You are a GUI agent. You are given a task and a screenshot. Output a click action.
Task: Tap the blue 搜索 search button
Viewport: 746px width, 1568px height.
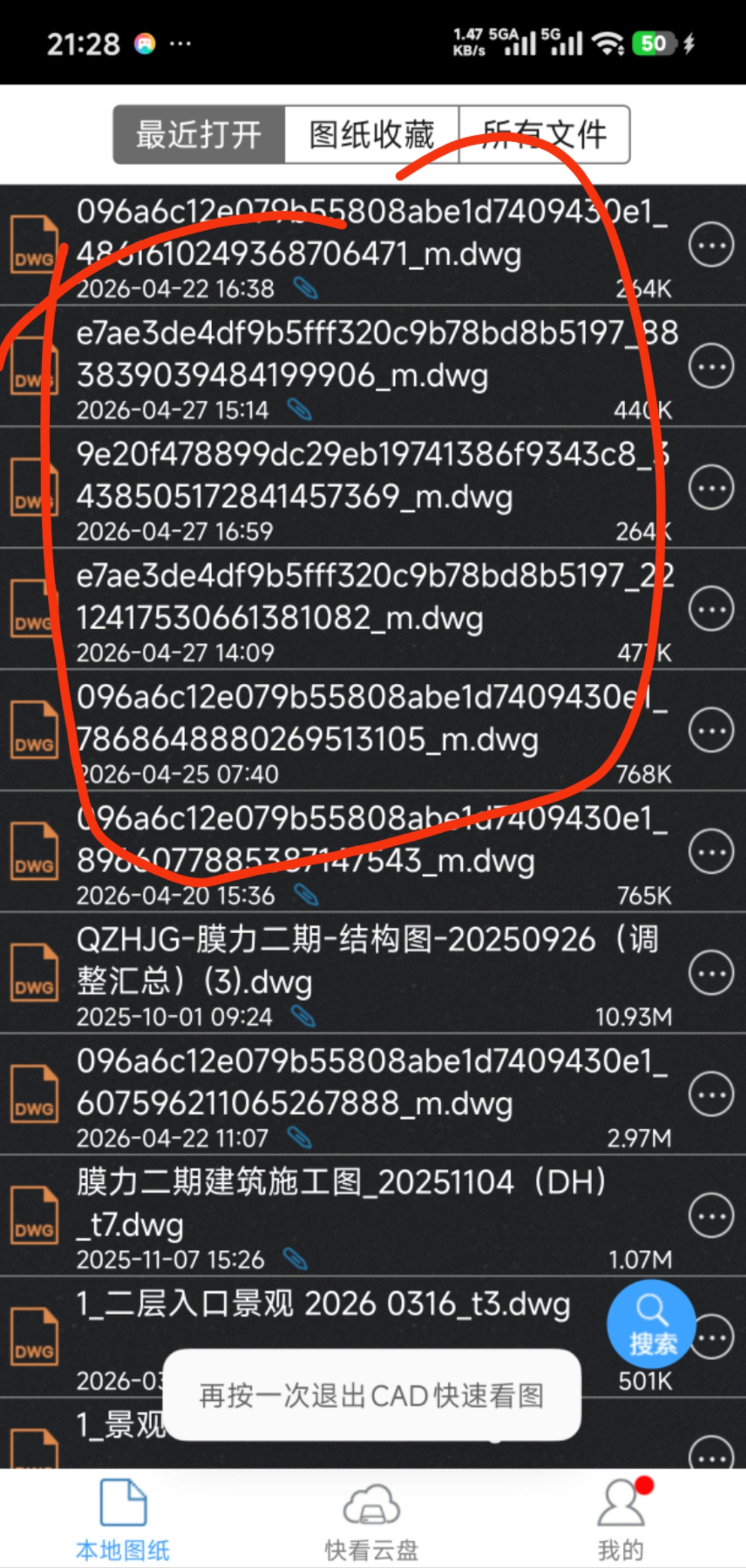pos(651,1324)
